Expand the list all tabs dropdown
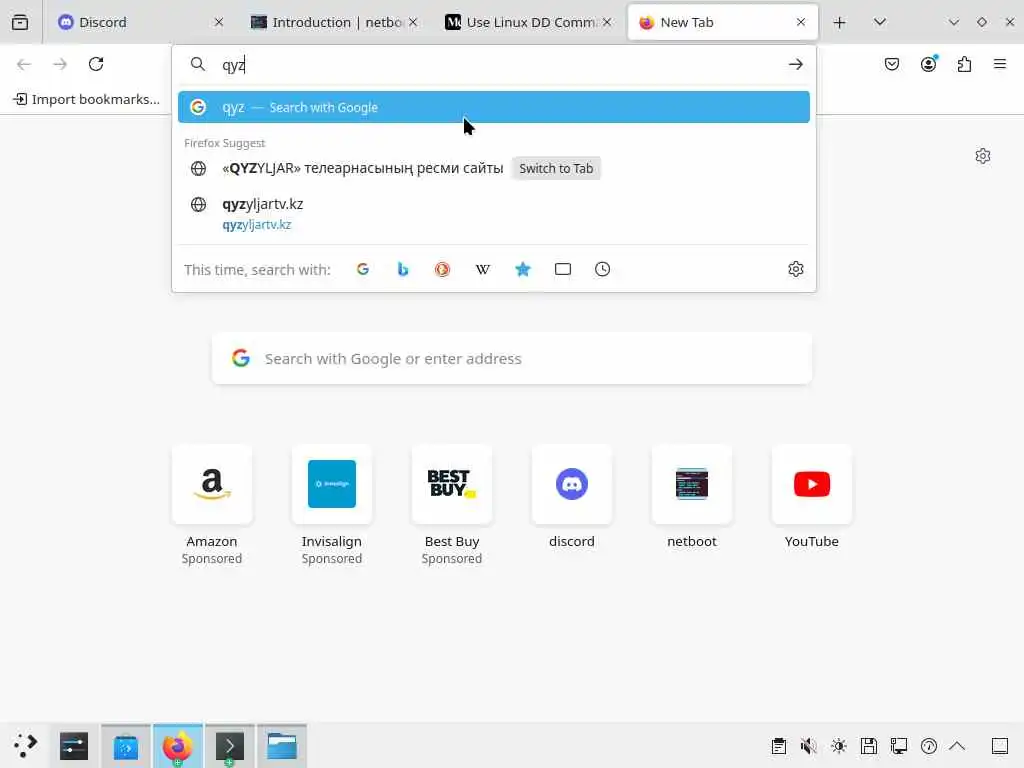 pos(880,22)
